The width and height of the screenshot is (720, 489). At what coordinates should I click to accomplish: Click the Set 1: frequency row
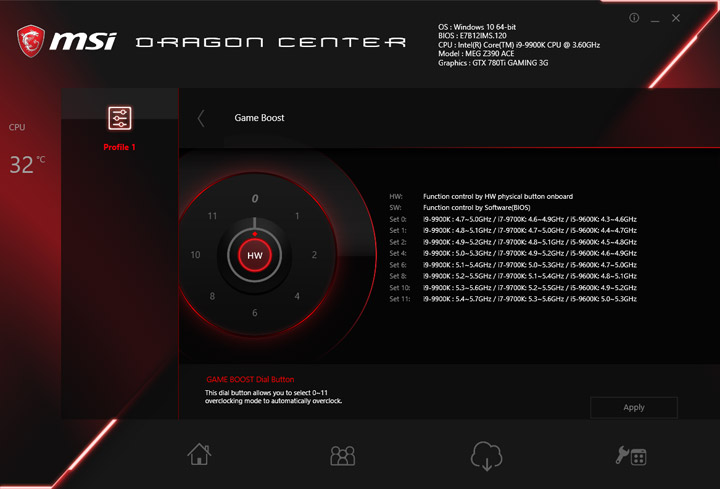click(513, 230)
